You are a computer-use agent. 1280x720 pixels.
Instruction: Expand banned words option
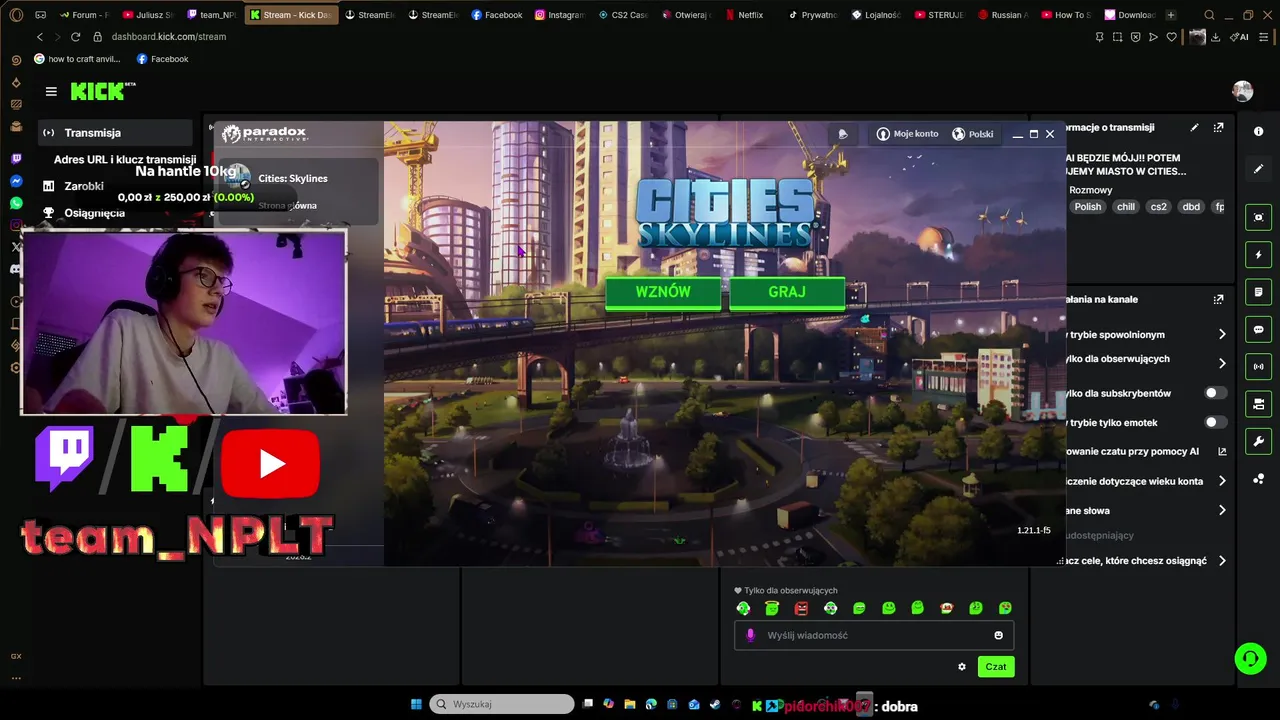pos(1222,510)
